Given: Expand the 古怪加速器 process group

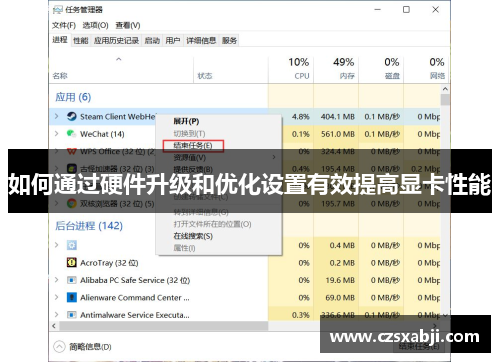Looking at the screenshot, I should (x=56, y=169).
